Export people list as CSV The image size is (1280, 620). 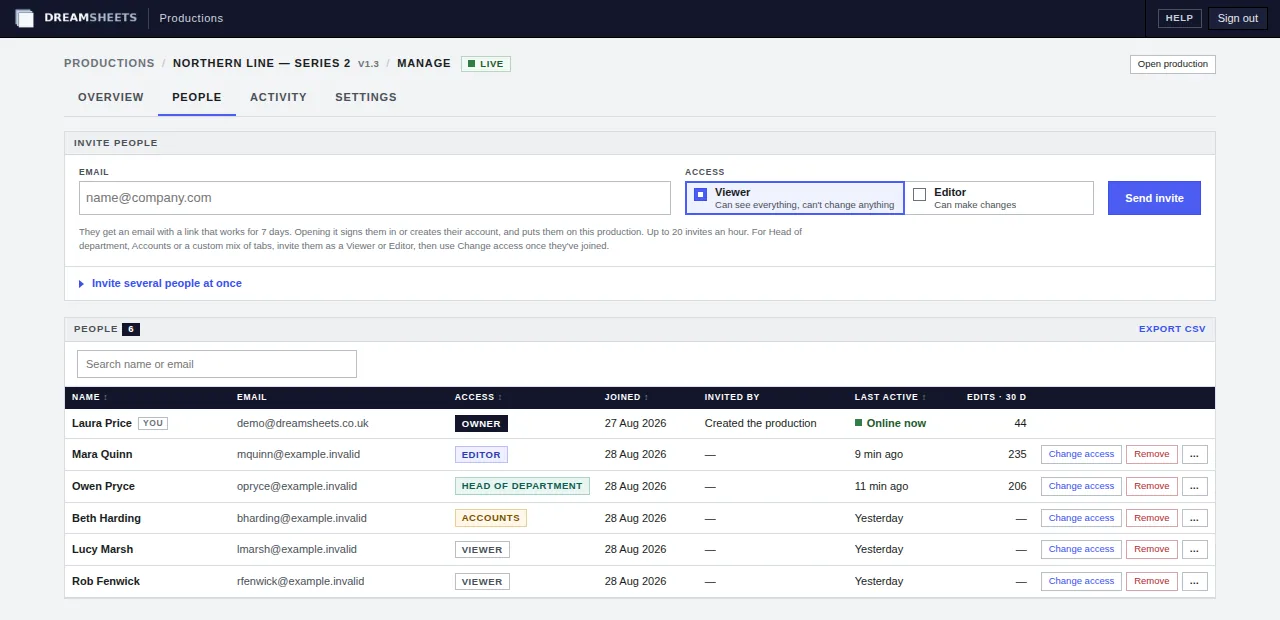[1172, 329]
